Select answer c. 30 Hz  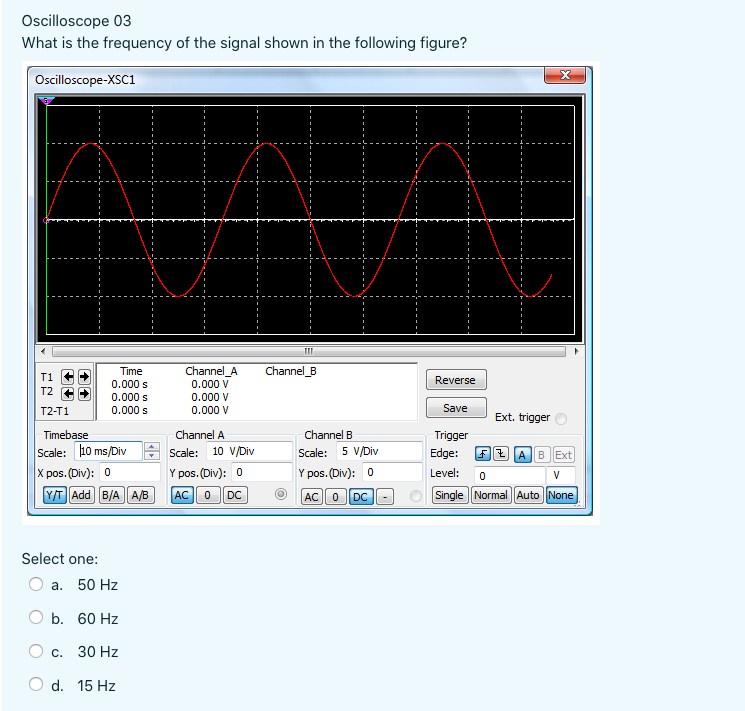click(36, 651)
